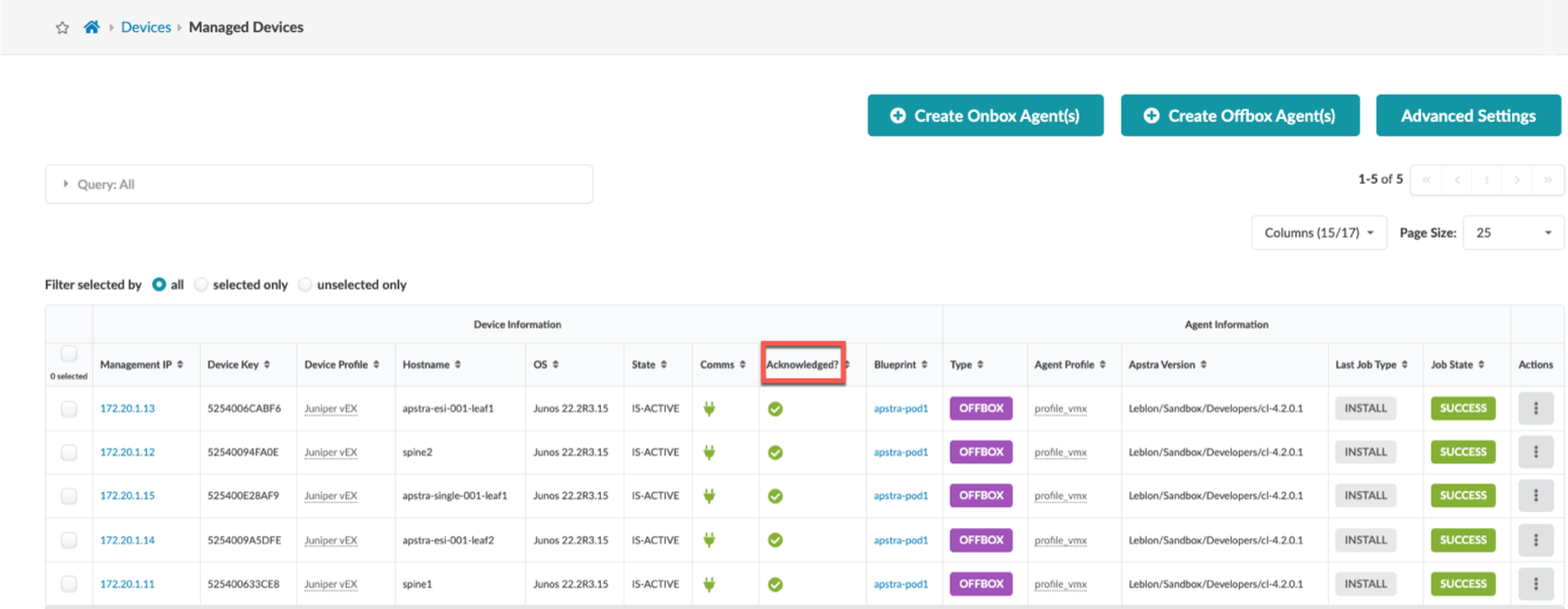This screenshot has width=1568, height=609.
Task: Go to home via house icon
Action: [x=91, y=27]
